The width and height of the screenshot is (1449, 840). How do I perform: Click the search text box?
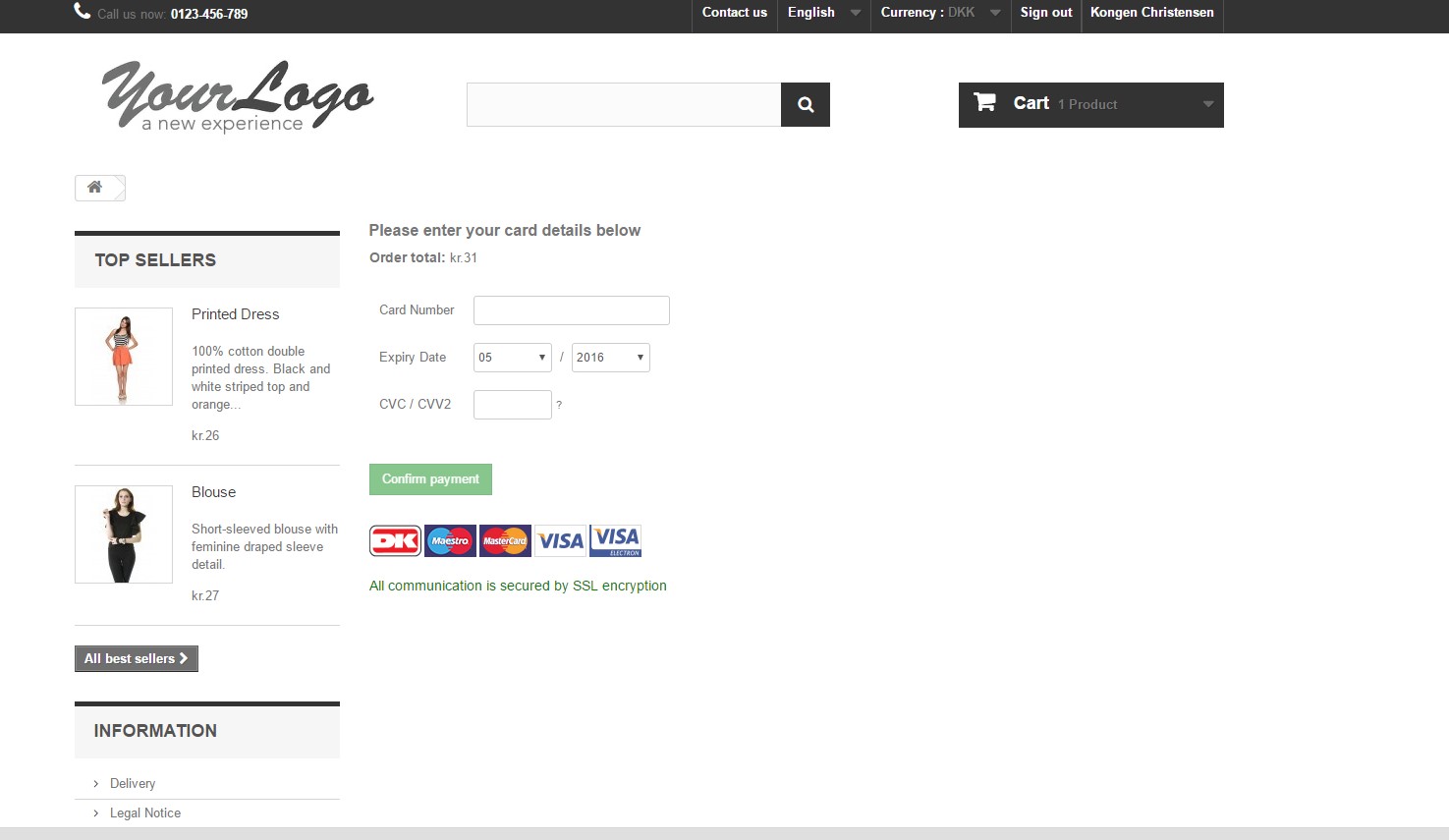tap(624, 104)
